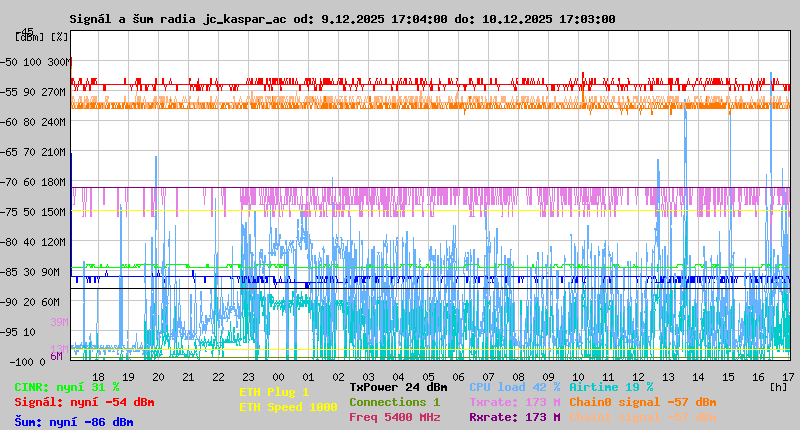Click the Freq 5400 MHz legend label
Screen dimensions: 800x430
[394, 417]
